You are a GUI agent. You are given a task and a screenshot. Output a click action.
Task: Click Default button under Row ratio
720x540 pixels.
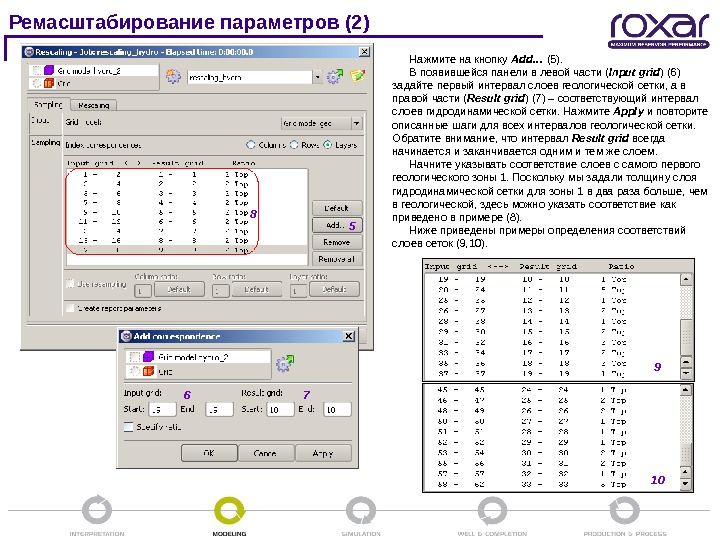click(256, 289)
